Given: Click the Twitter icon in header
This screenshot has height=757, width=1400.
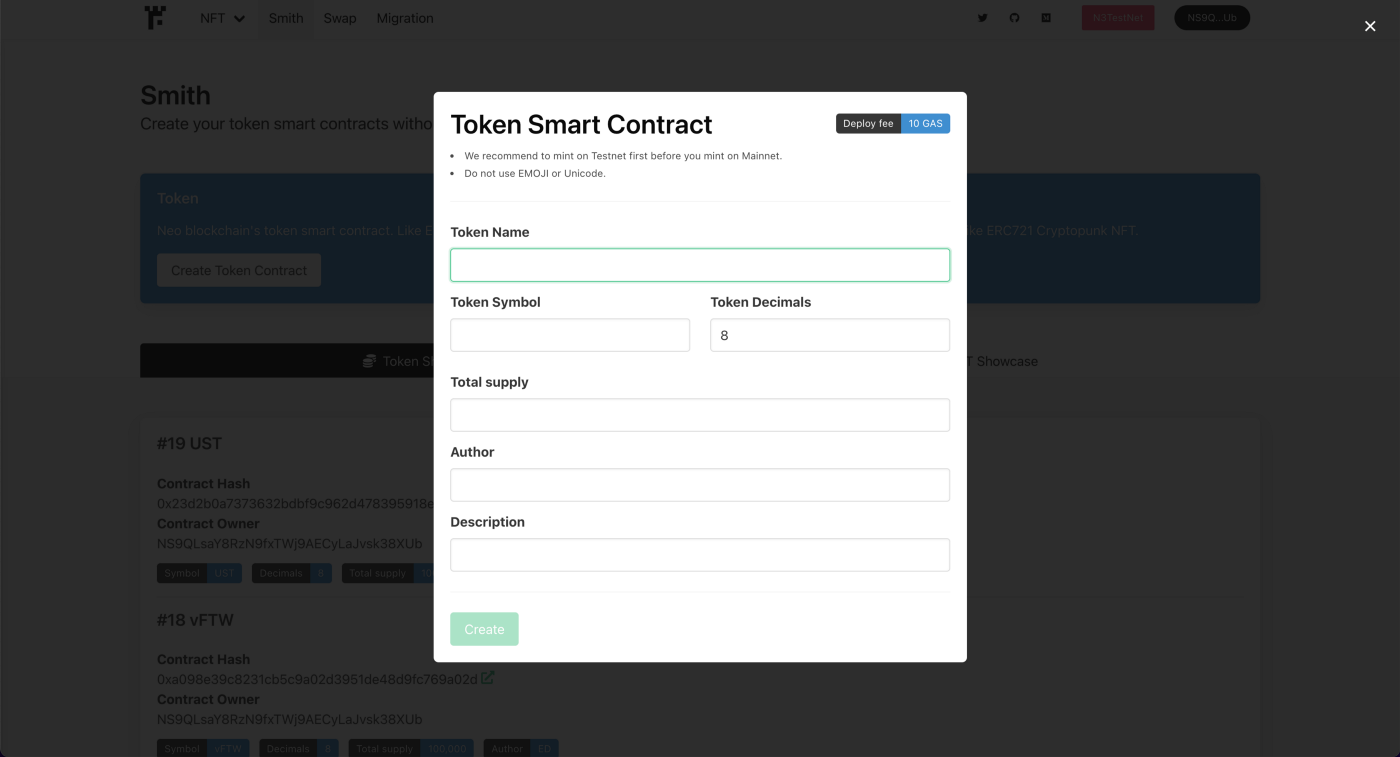Looking at the screenshot, I should pyautogui.click(x=982, y=18).
